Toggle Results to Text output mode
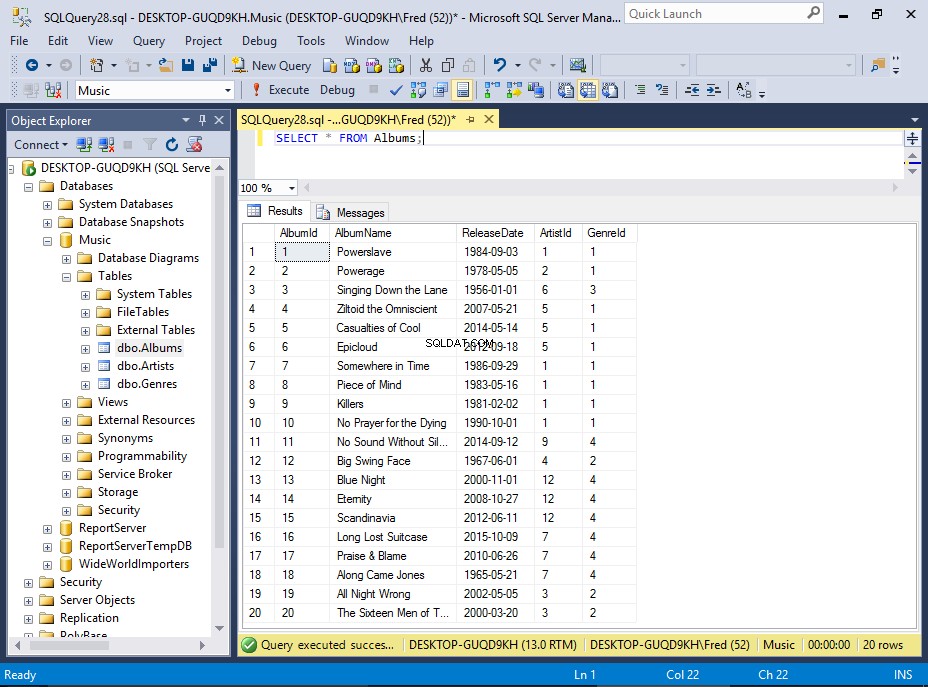 pos(566,90)
